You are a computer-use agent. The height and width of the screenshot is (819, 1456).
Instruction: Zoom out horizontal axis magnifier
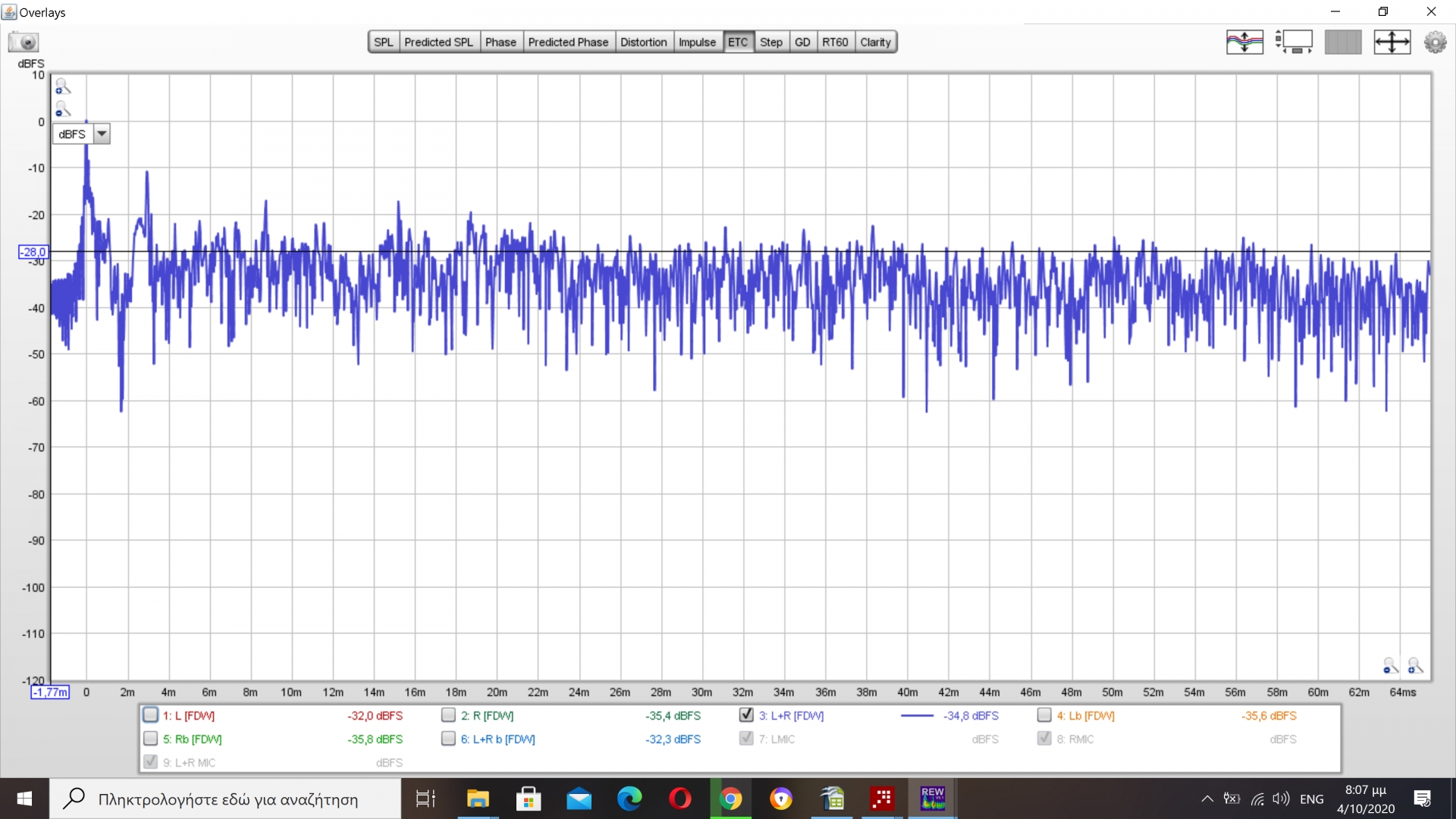click(1391, 666)
